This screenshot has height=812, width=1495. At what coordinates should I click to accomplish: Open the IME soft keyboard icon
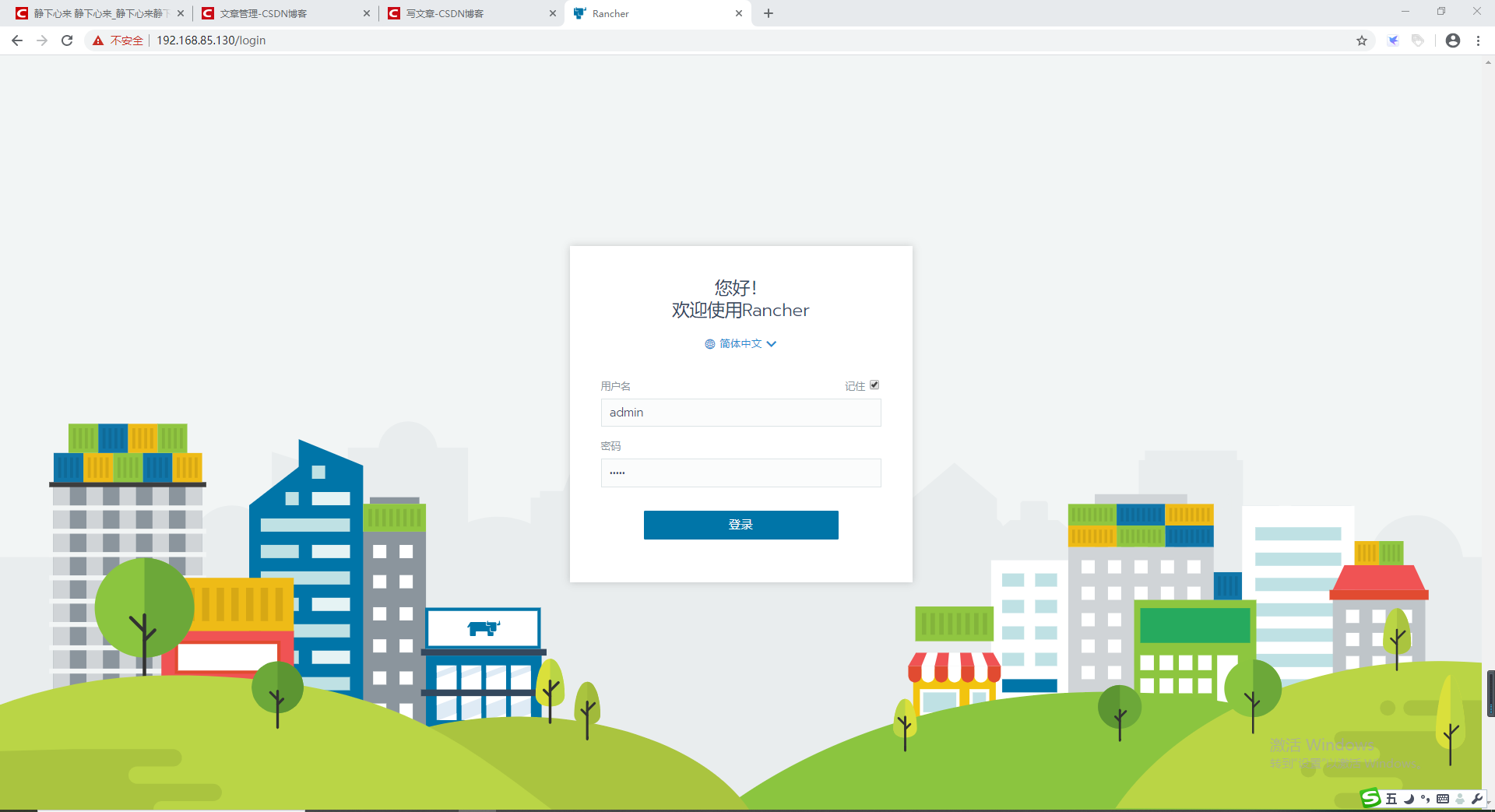(1443, 799)
